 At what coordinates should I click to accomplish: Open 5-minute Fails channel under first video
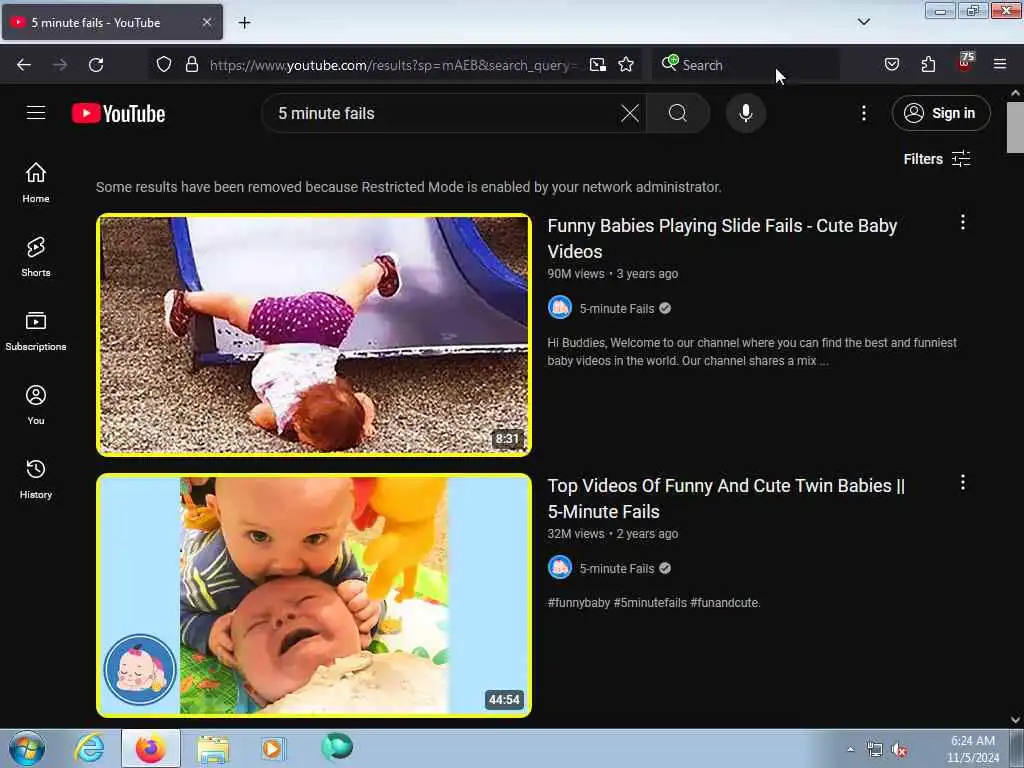pos(616,308)
